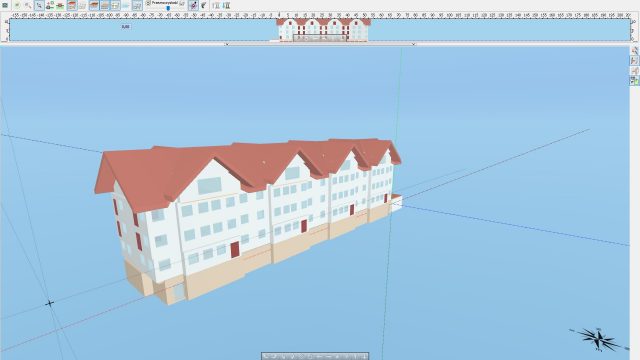This screenshot has width=640, height=360.
Task: Collapse panel using left divider arrow
Action: click(227, 44)
